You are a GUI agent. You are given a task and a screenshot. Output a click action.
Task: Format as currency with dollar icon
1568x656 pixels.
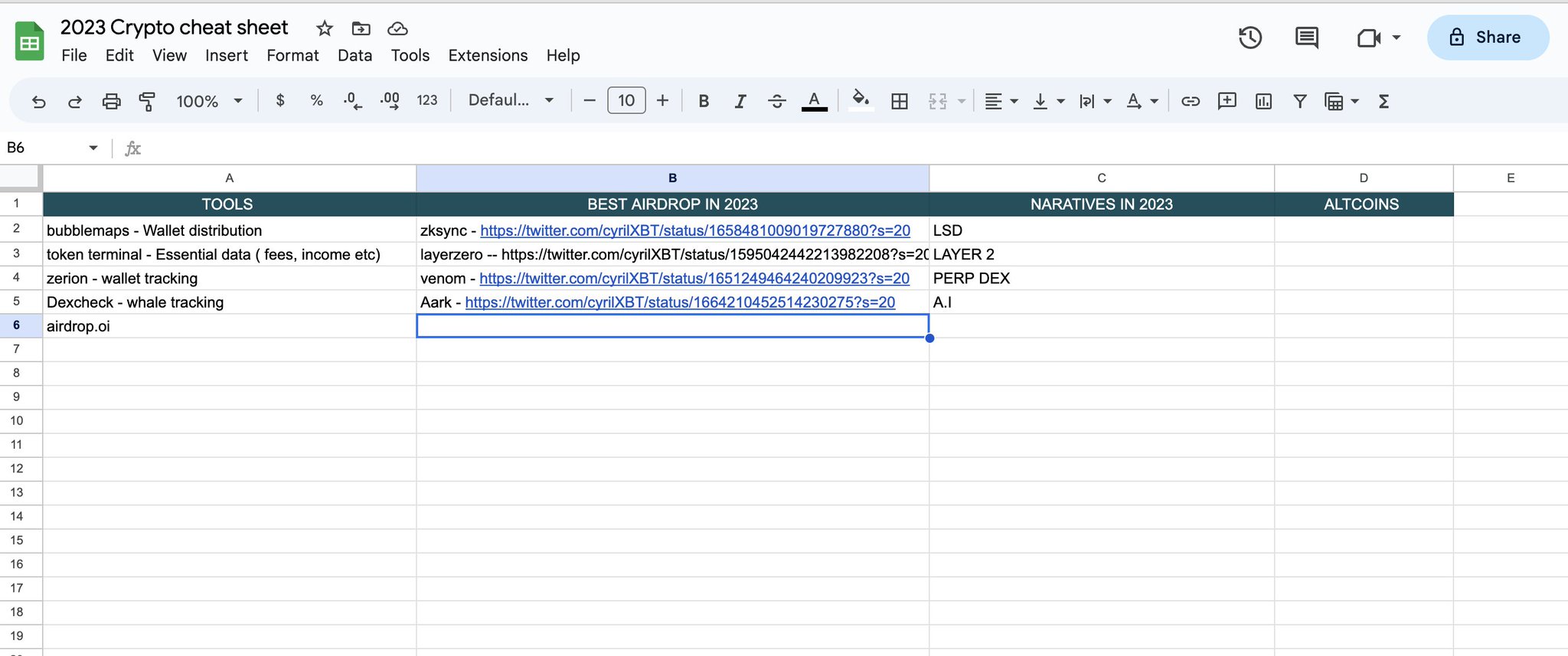pyautogui.click(x=280, y=100)
